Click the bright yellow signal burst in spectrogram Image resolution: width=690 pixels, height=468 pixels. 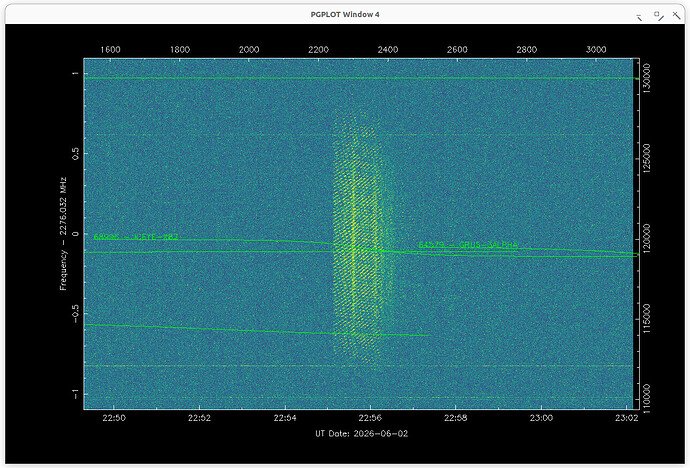pyautogui.click(x=356, y=238)
